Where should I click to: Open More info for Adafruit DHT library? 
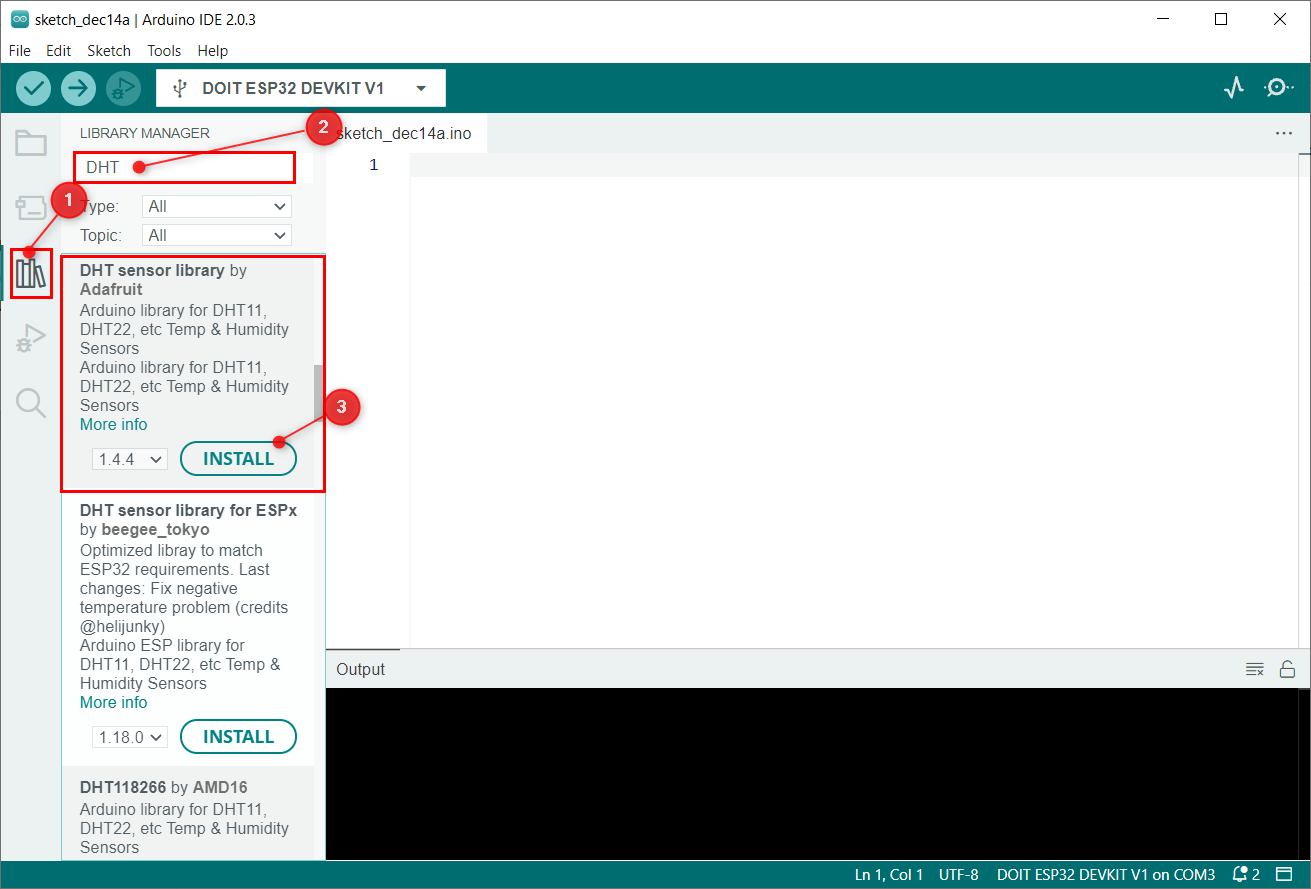pyautogui.click(x=113, y=424)
